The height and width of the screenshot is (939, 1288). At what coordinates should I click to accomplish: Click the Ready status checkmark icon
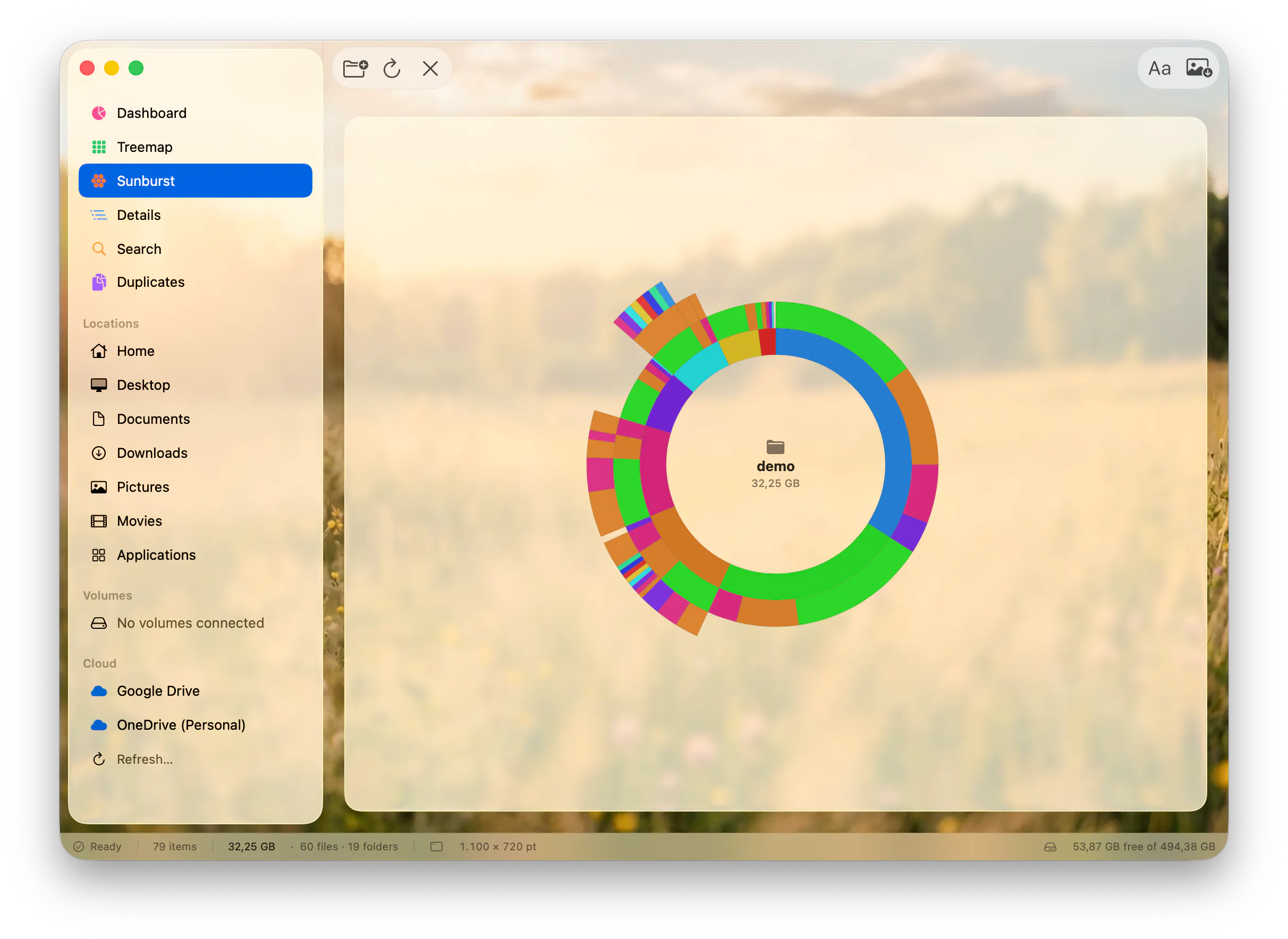[x=79, y=848]
